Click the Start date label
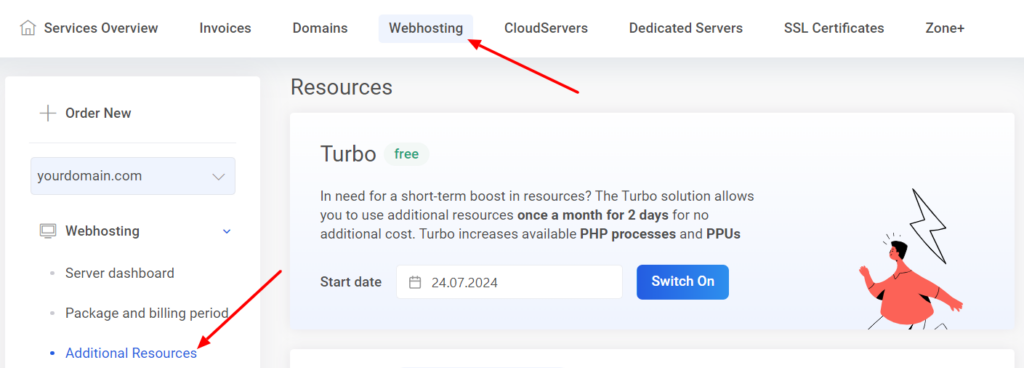The width and height of the screenshot is (1024, 368). pyautogui.click(x=351, y=282)
